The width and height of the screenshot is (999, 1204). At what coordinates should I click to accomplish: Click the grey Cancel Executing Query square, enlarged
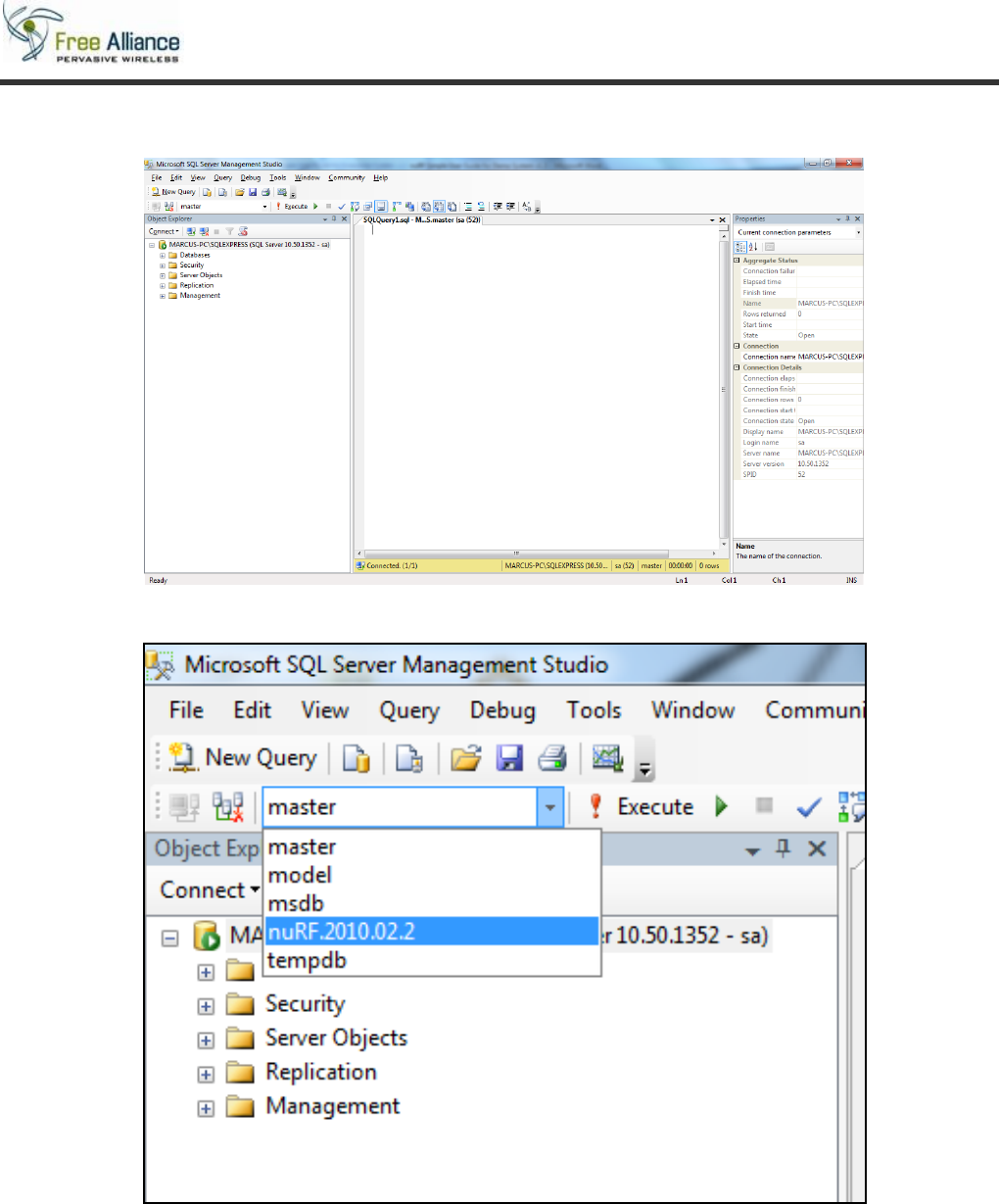click(765, 805)
